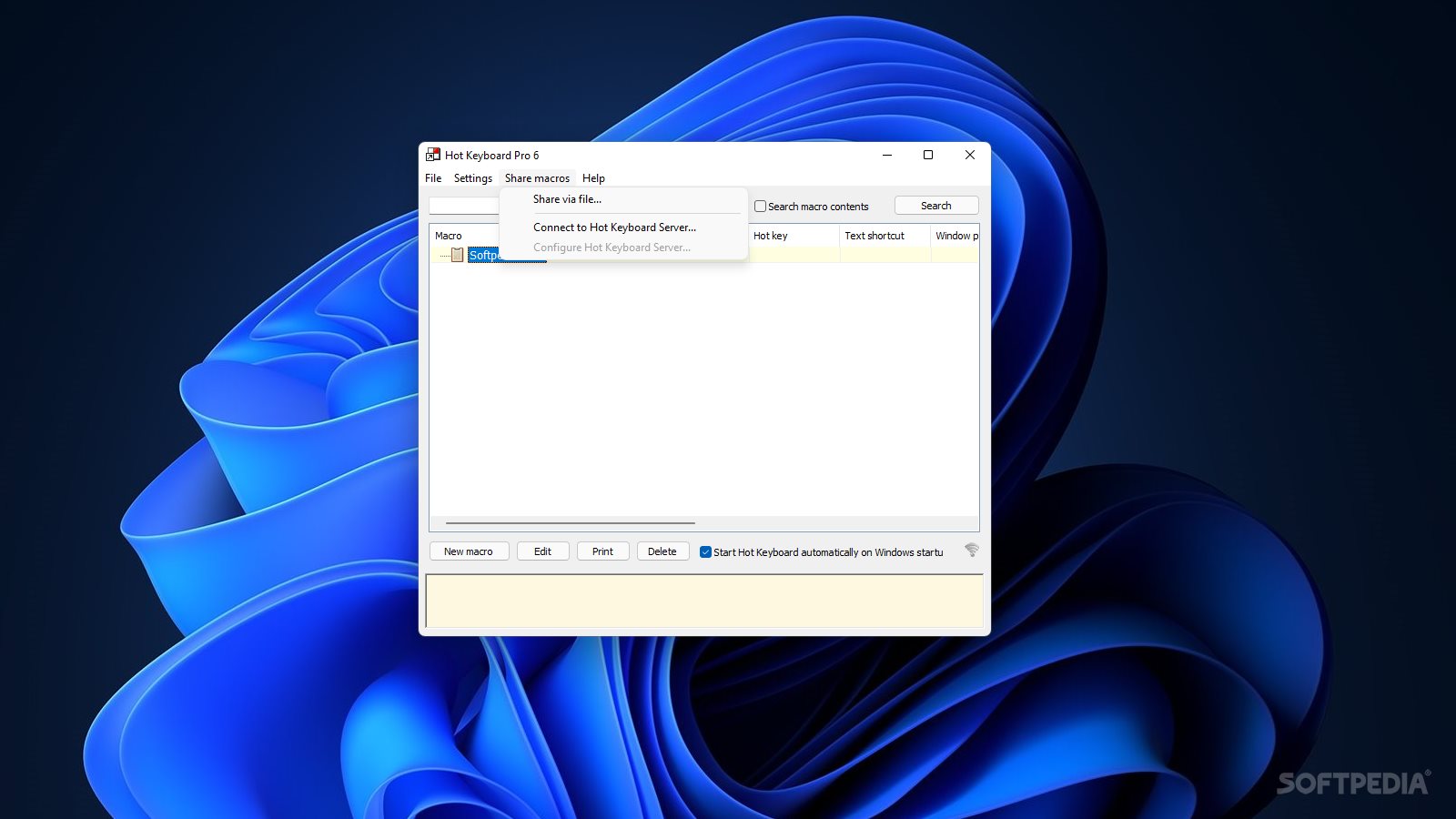Click the Text shortcut column header
The width and height of the screenshot is (1456, 819).
pyautogui.click(x=885, y=236)
